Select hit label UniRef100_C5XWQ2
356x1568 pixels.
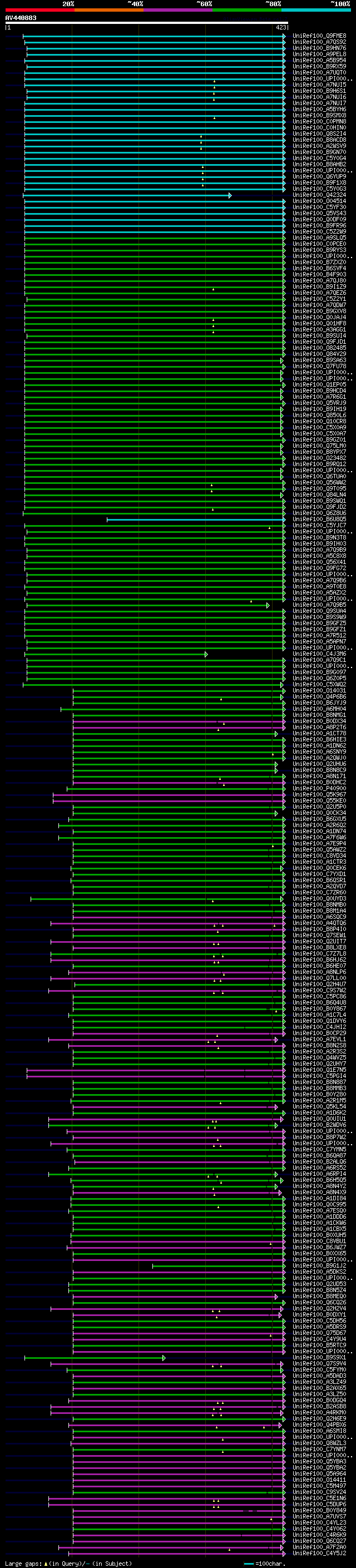(319, 684)
